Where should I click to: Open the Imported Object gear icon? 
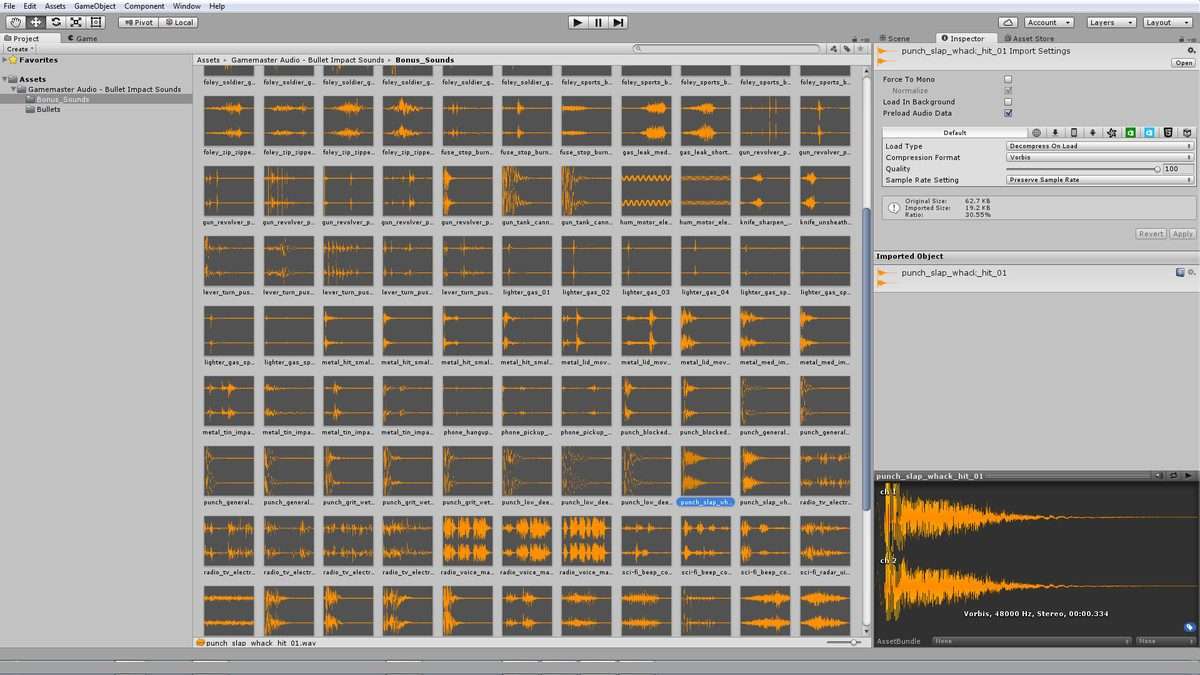1191,272
